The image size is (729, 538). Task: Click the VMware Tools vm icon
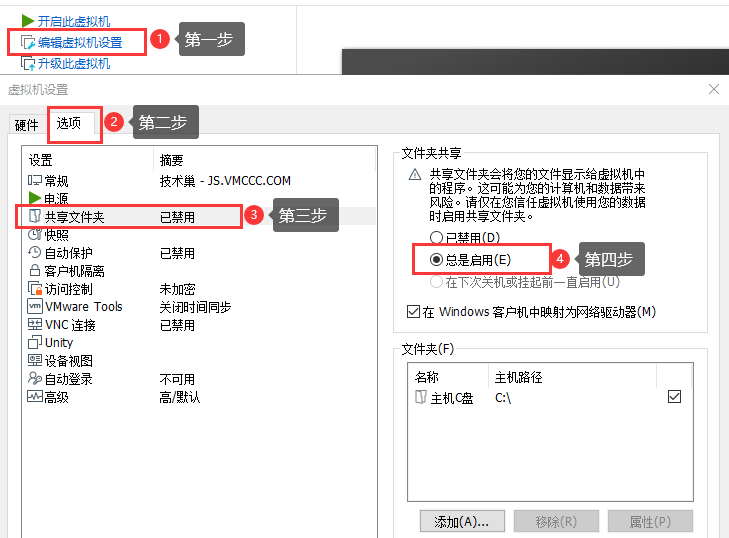click(x=35, y=306)
